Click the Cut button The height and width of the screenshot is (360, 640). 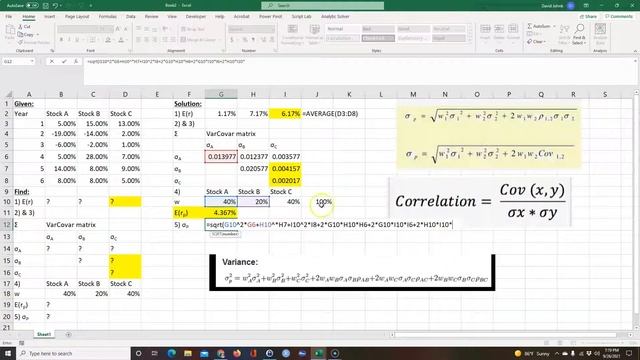click(25, 27)
